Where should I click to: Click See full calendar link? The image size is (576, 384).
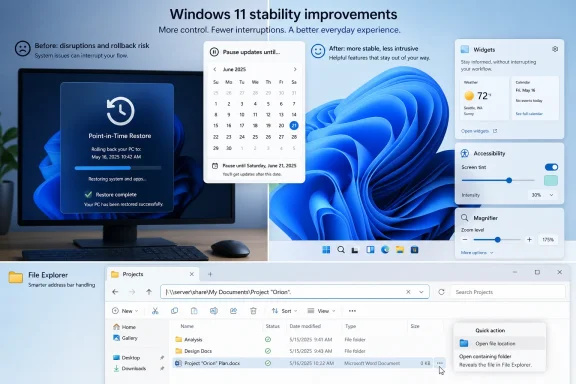[529, 114]
